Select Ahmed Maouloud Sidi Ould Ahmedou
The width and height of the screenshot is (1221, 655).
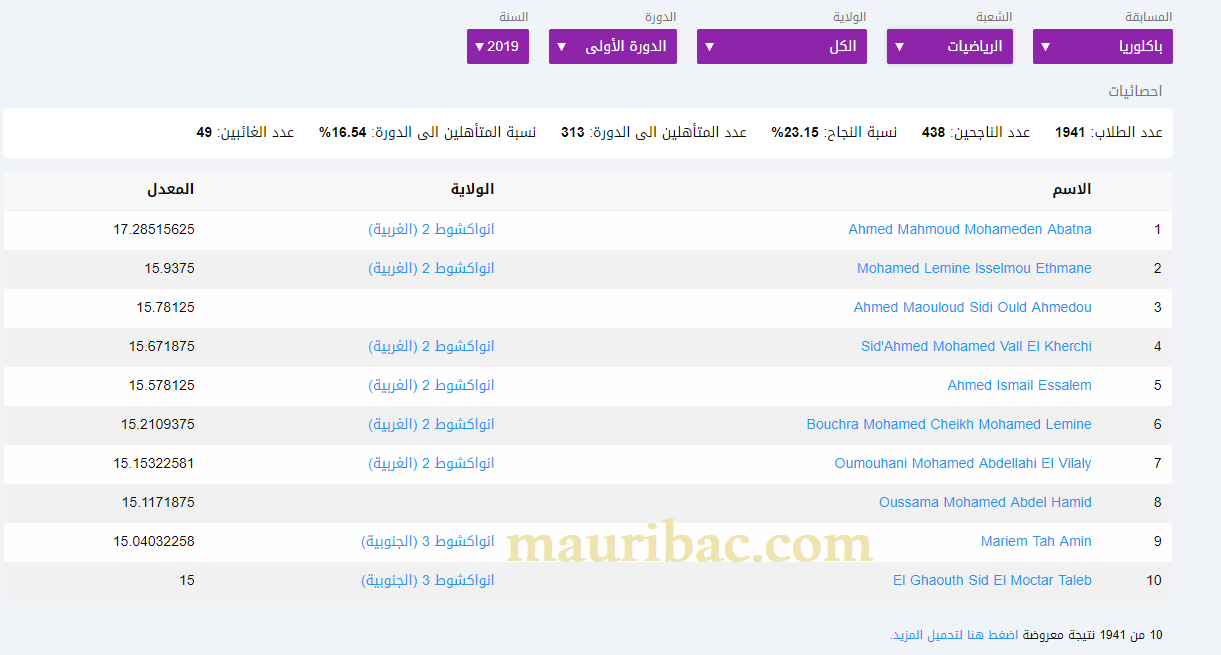(x=972, y=307)
